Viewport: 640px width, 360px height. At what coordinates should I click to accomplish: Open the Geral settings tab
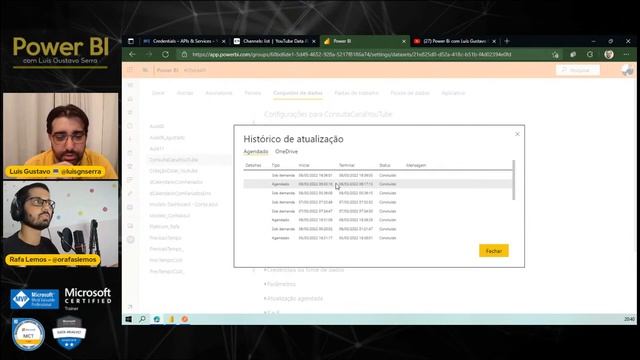tap(158, 93)
